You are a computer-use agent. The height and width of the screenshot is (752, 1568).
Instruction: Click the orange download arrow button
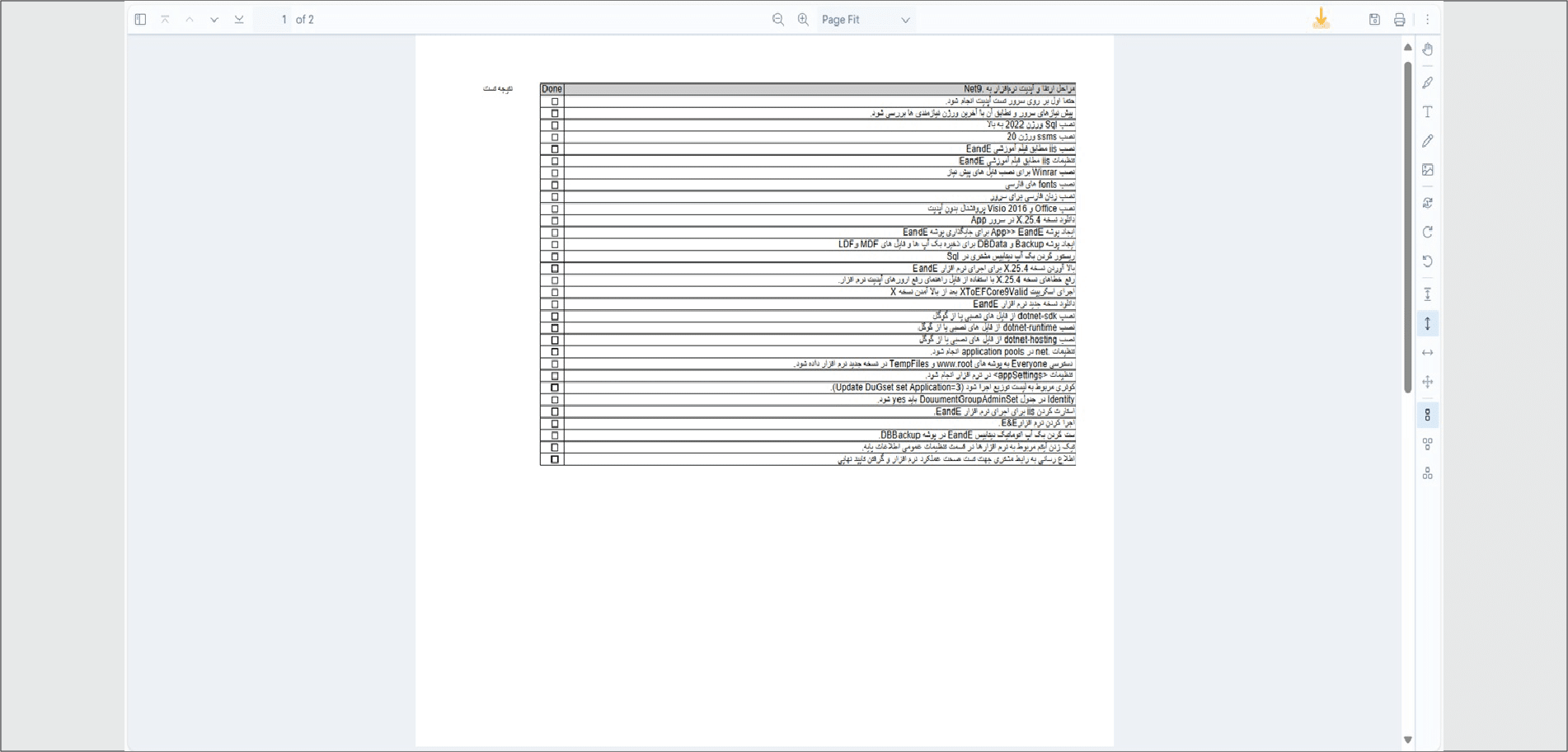click(x=1321, y=19)
